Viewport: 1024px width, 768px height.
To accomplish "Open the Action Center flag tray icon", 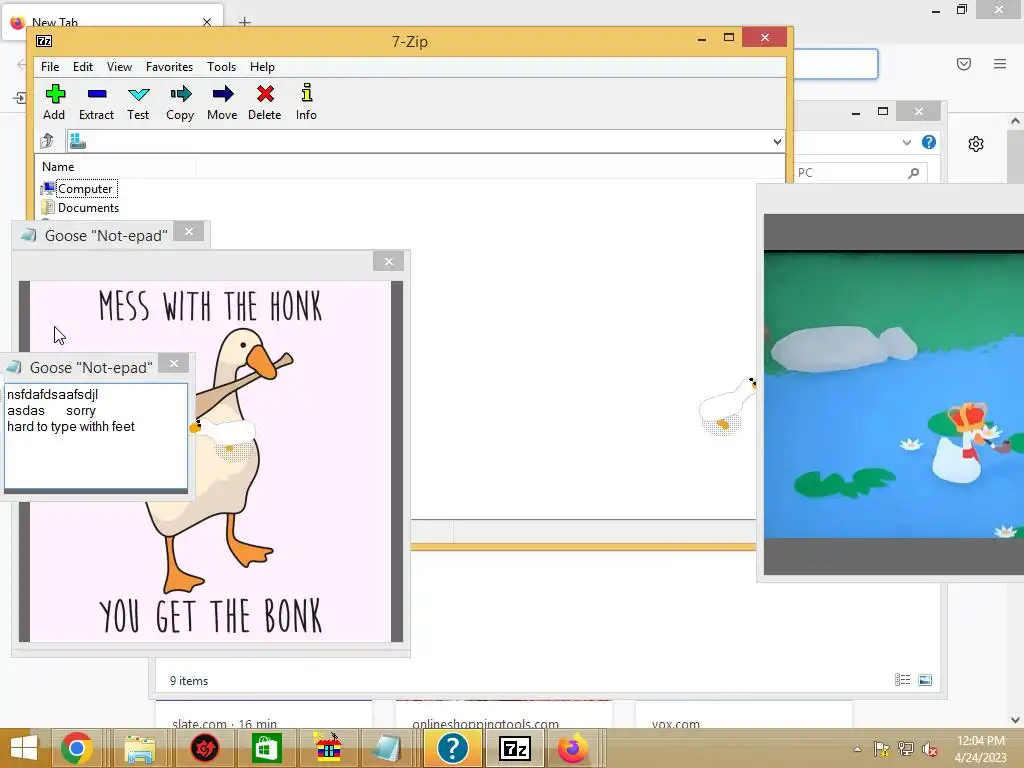I will click(x=881, y=749).
